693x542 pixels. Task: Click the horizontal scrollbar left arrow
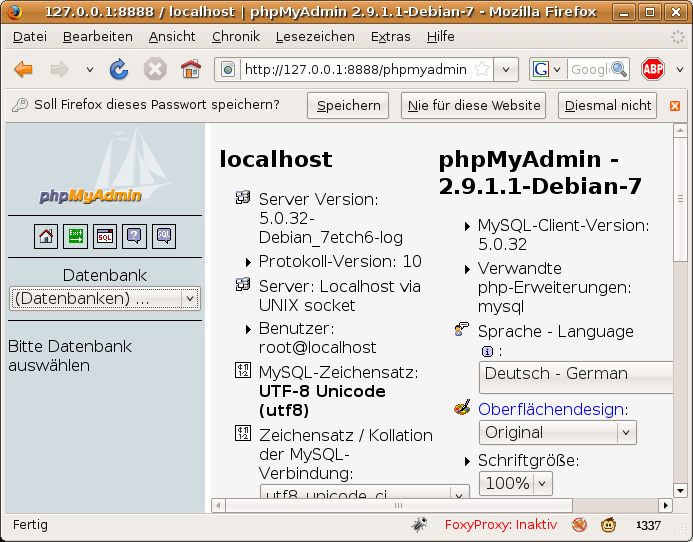(218, 505)
